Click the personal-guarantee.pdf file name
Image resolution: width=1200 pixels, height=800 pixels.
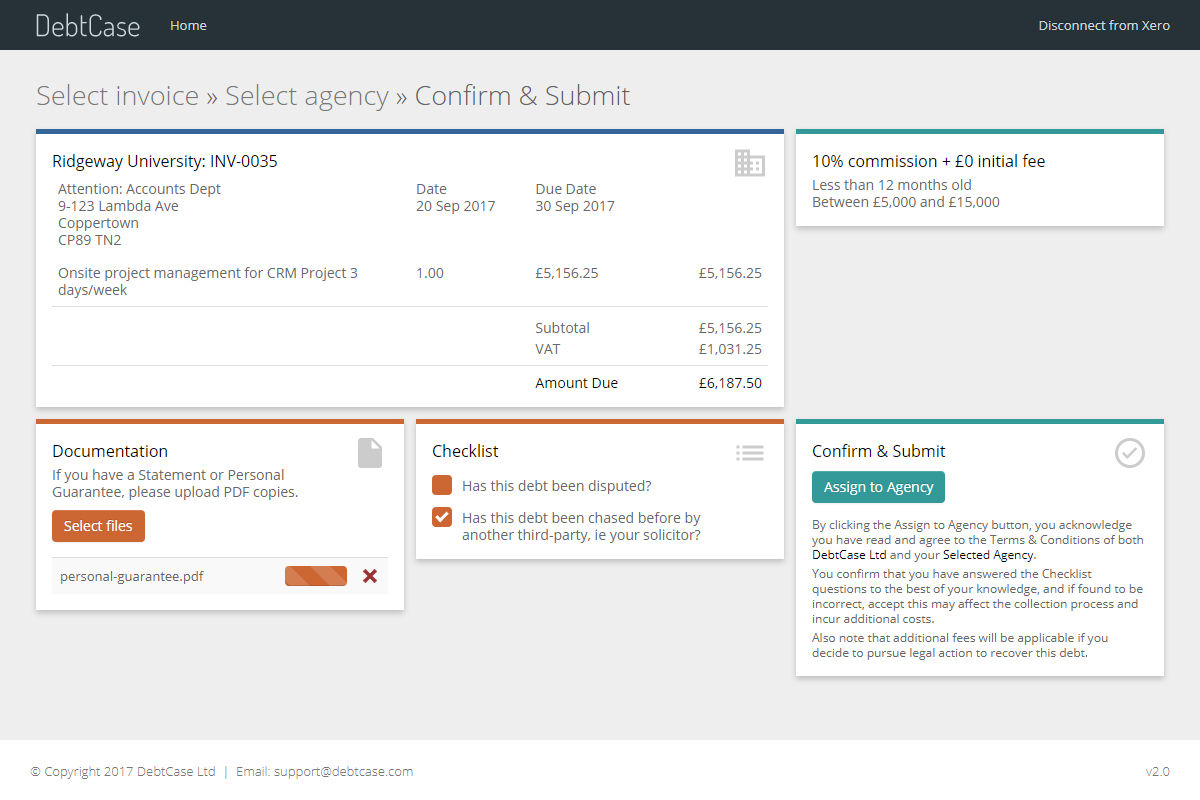point(132,576)
